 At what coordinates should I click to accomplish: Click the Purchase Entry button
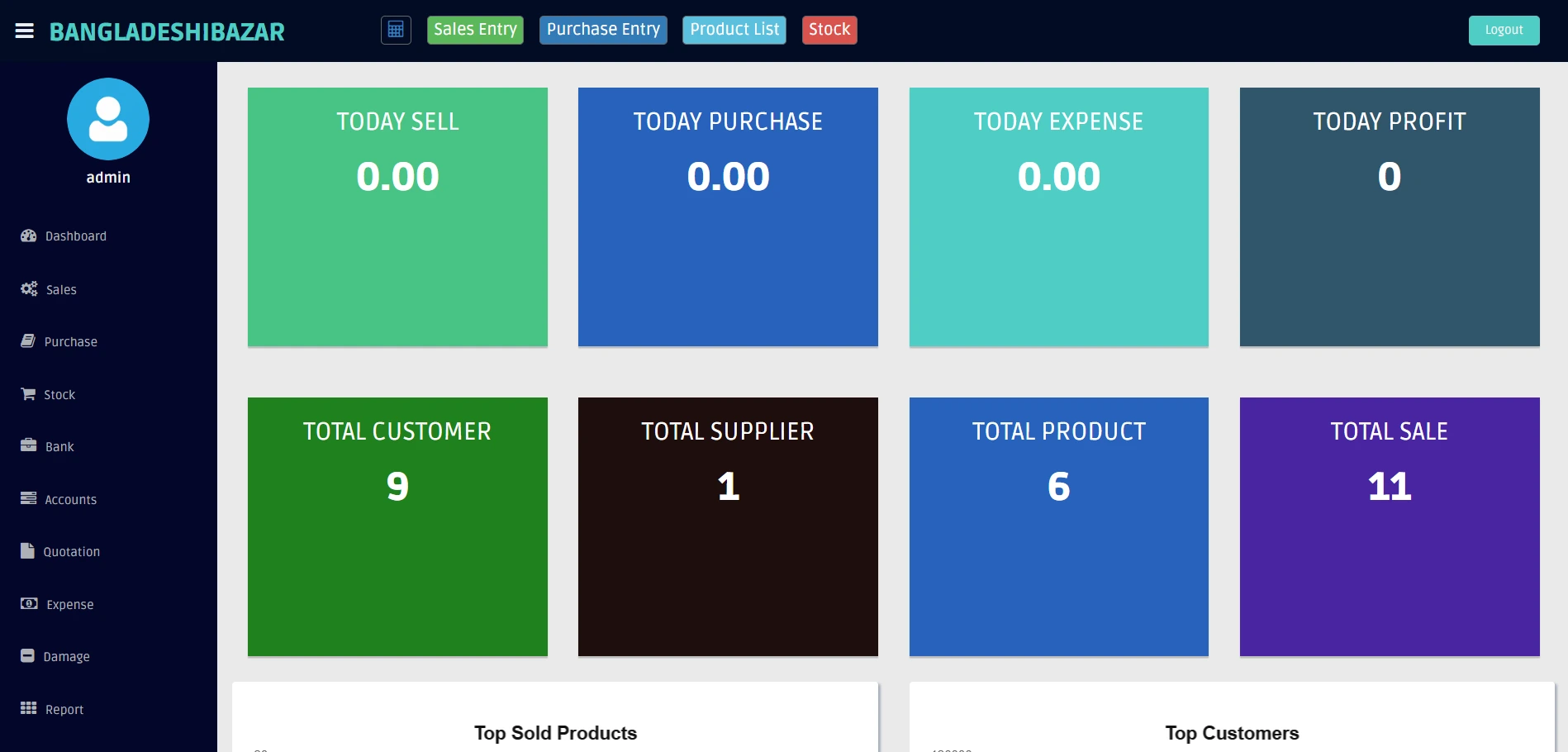(603, 30)
